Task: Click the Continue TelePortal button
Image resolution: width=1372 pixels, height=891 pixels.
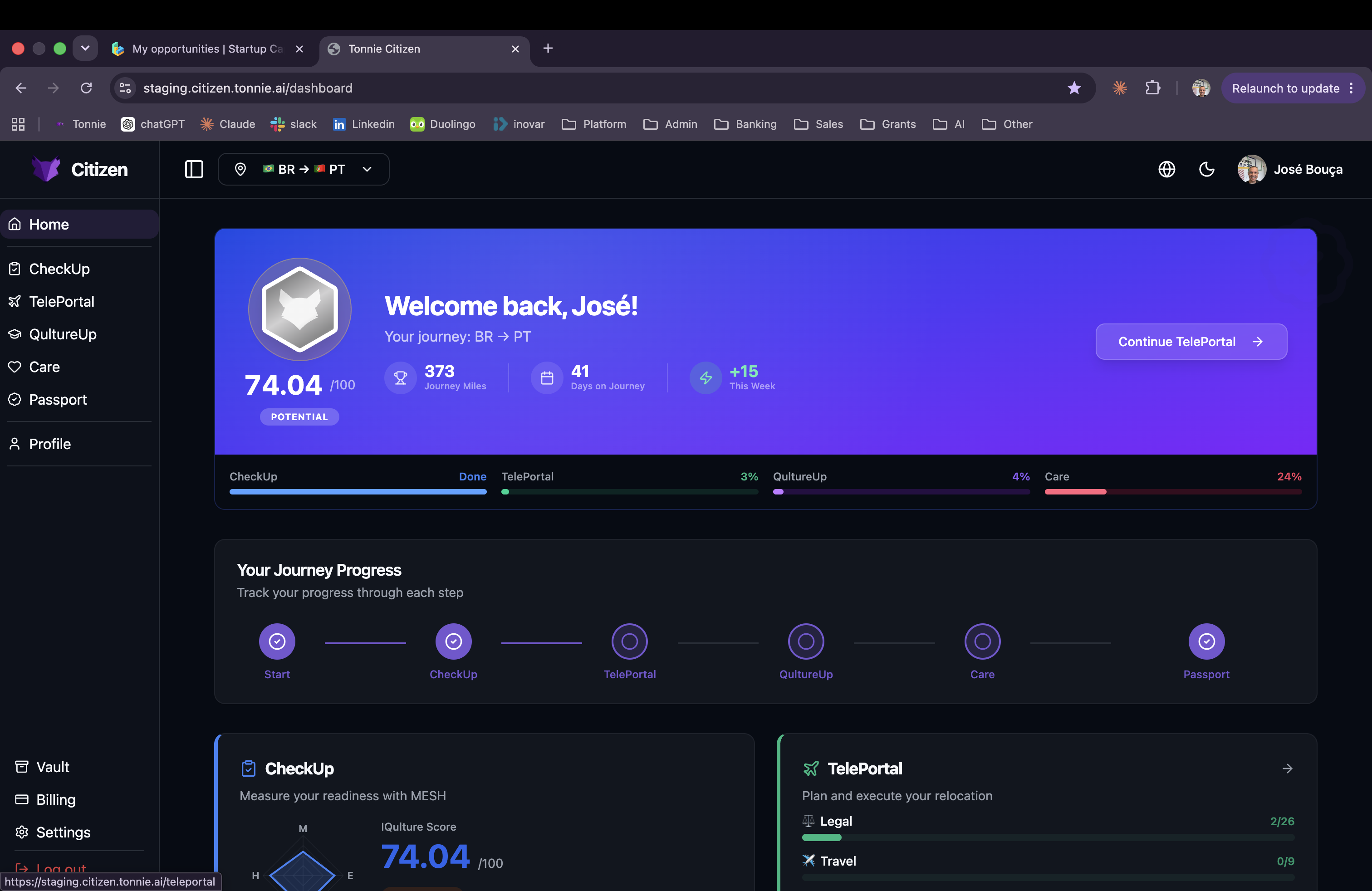Action: tap(1191, 342)
